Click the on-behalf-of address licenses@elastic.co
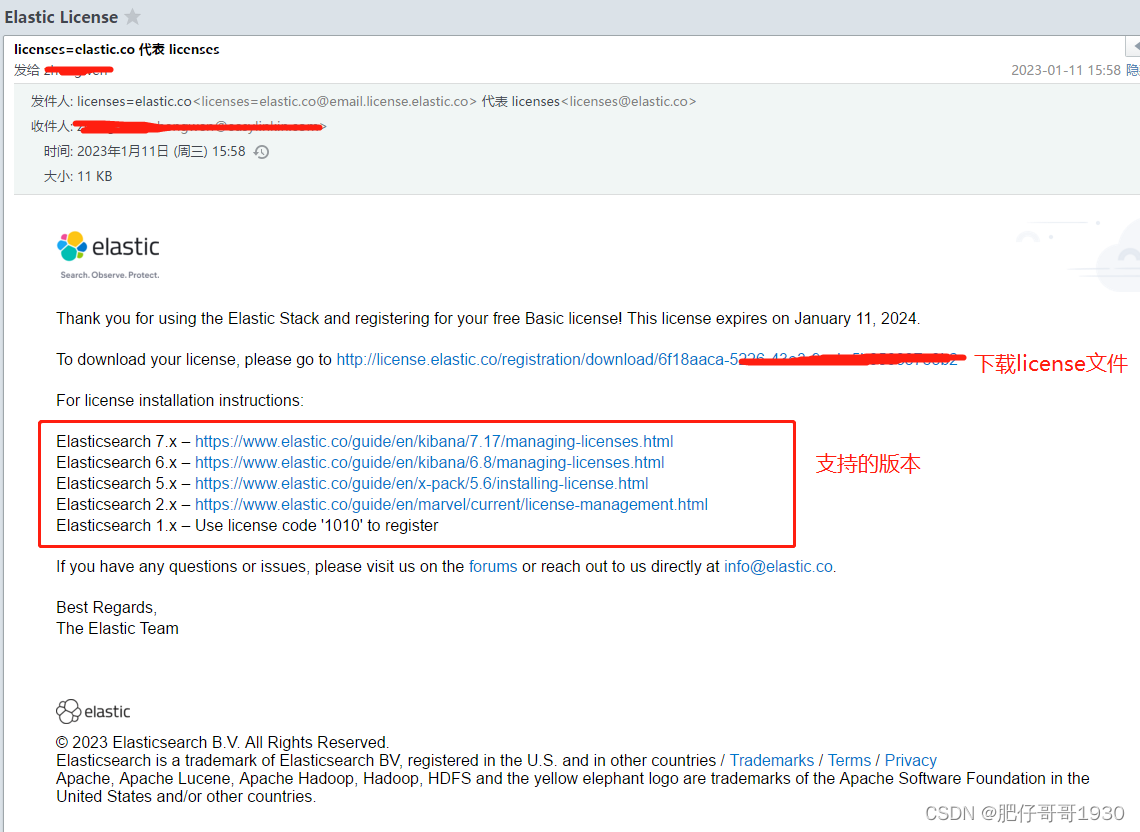Viewport: 1140px width, 832px height. (x=629, y=102)
